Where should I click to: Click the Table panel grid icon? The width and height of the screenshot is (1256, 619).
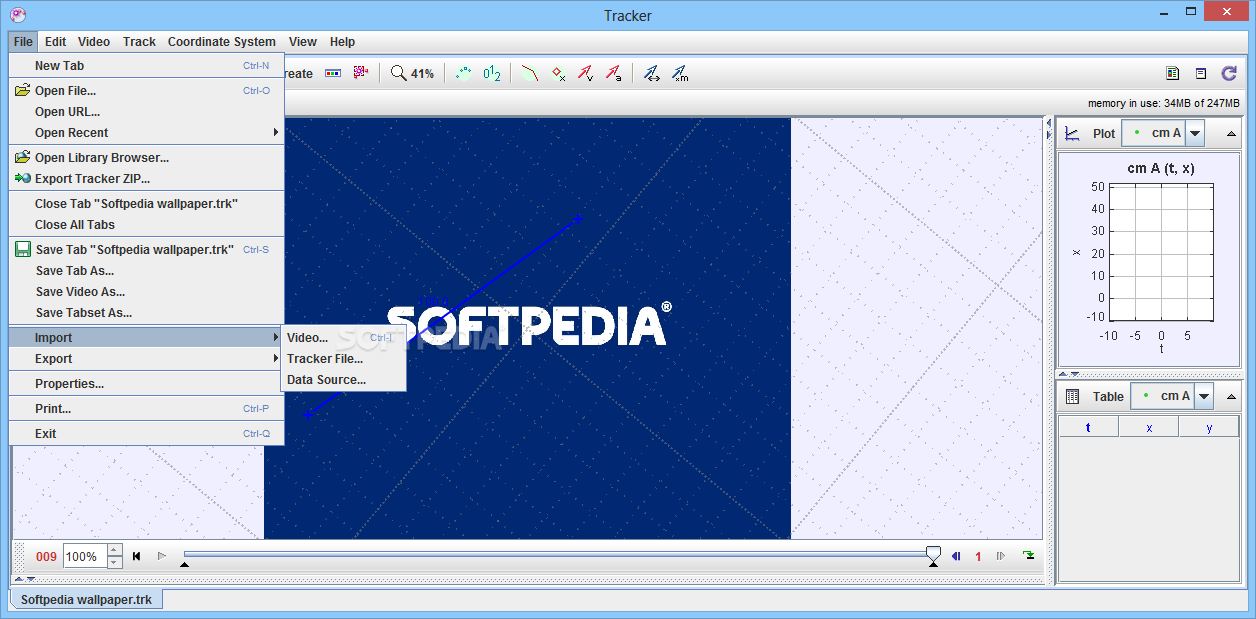click(1072, 396)
